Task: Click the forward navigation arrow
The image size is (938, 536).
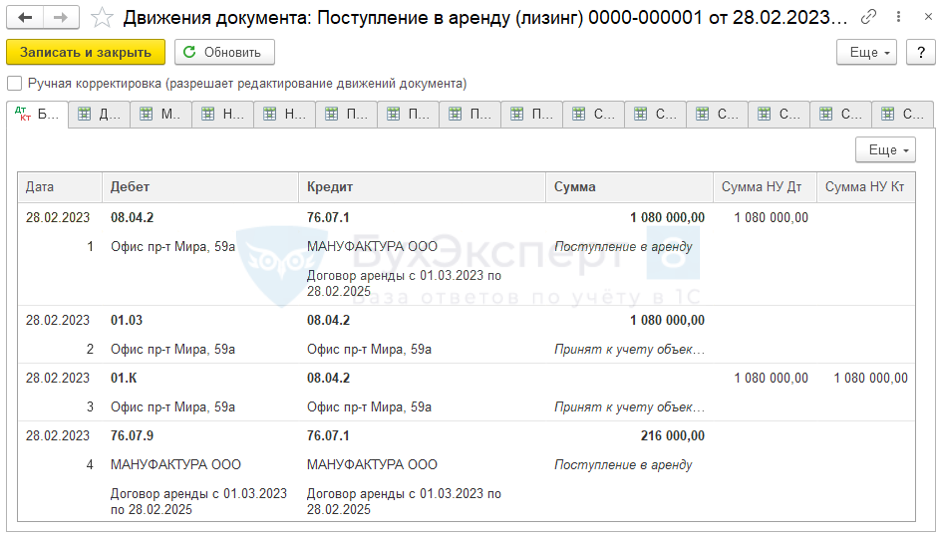Action: pos(60,18)
